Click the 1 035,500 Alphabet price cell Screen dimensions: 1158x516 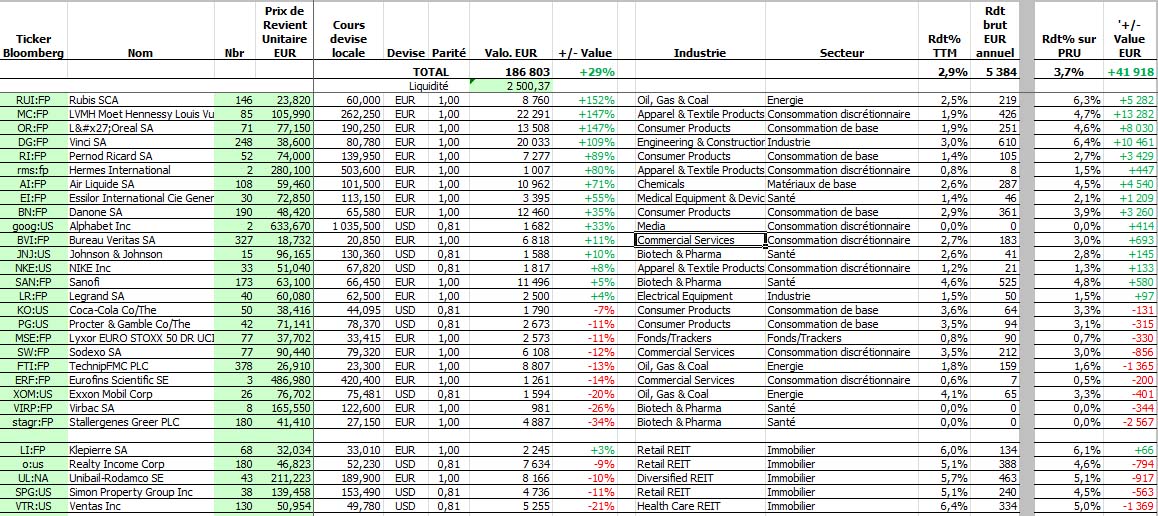coord(349,226)
